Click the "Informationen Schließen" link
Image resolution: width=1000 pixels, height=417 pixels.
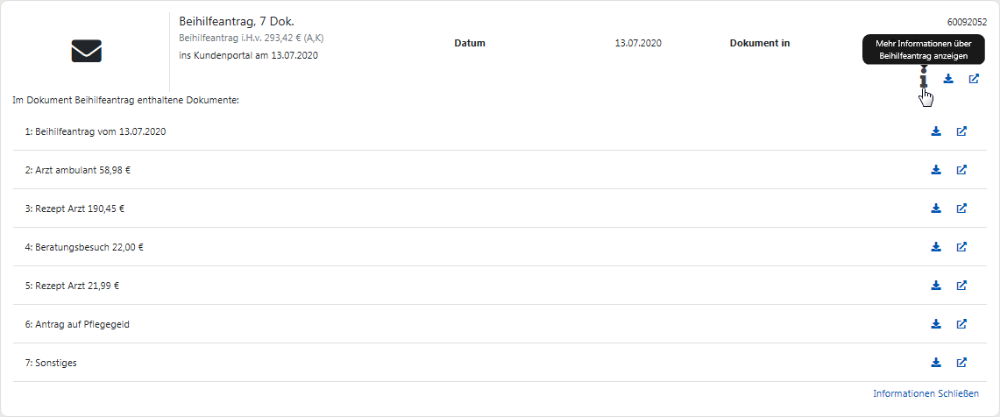(x=925, y=394)
